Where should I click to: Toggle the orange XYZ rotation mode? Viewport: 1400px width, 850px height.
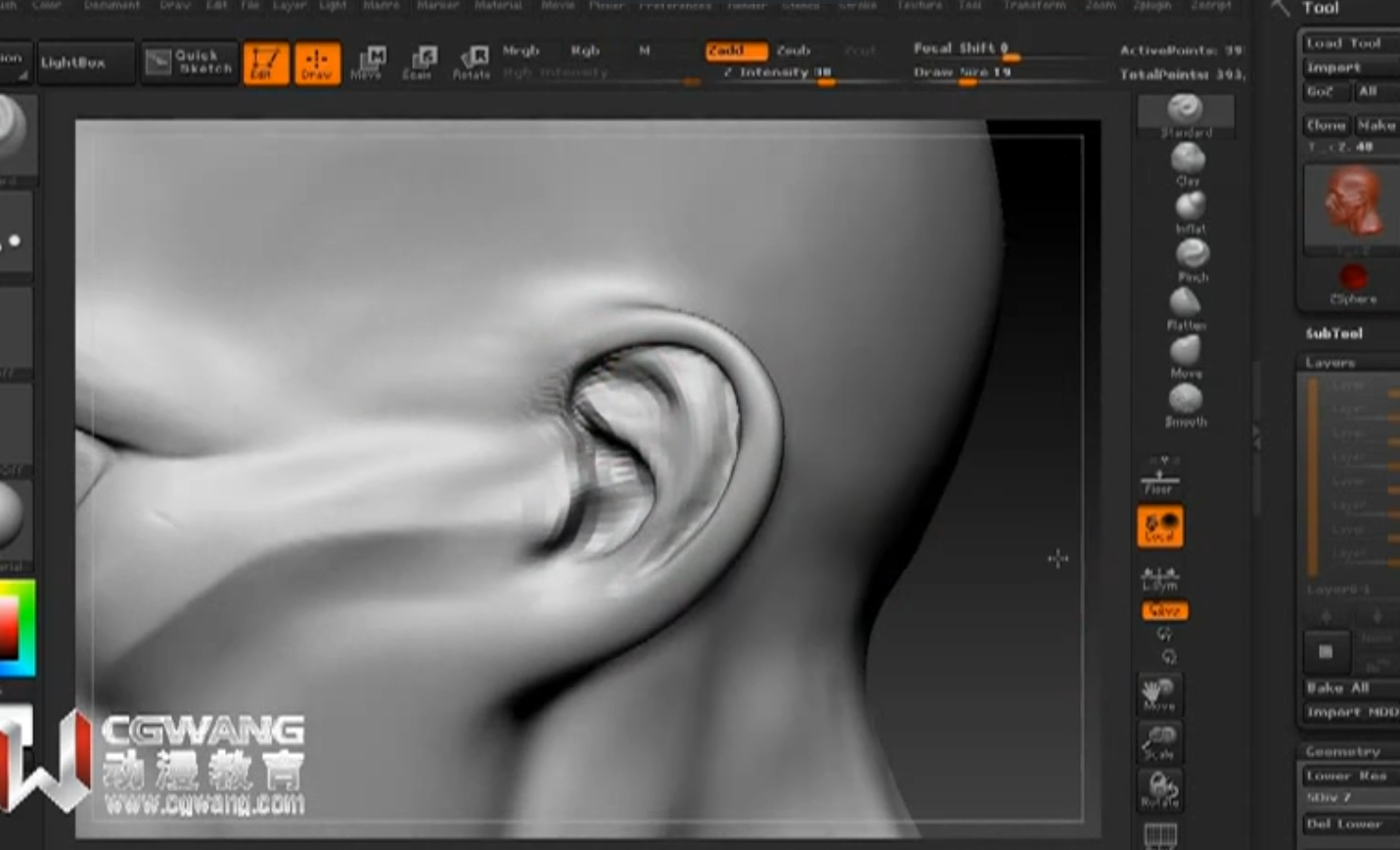pyautogui.click(x=1164, y=611)
